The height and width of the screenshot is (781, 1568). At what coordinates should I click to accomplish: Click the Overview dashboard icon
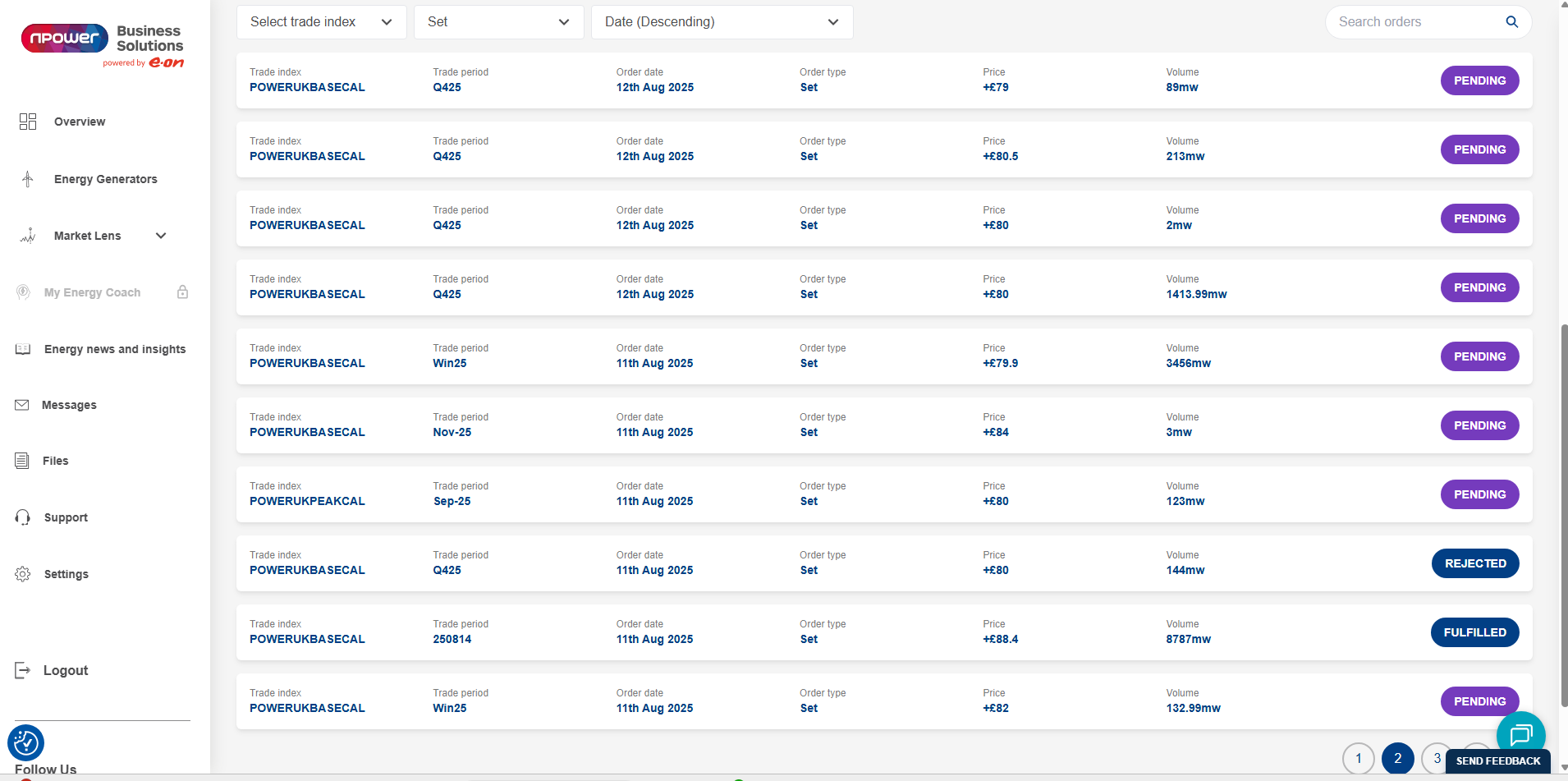click(28, 122)
